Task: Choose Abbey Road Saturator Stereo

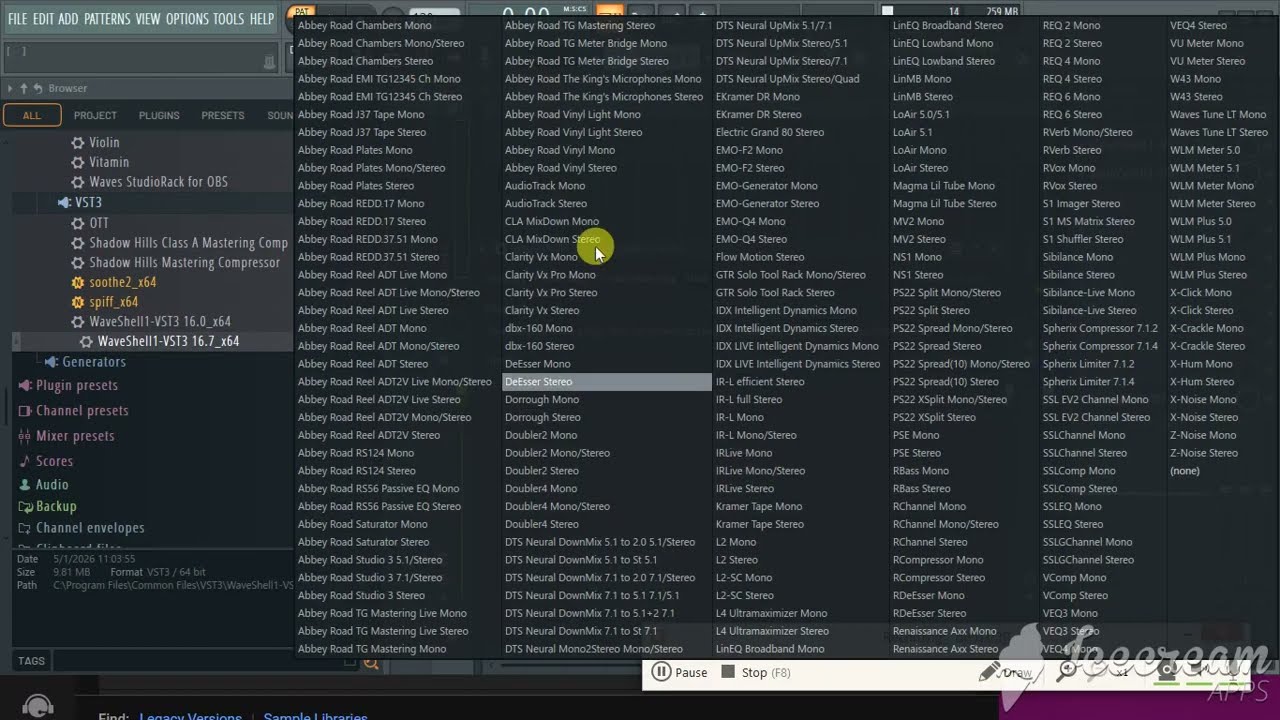Action: (364, 542)
